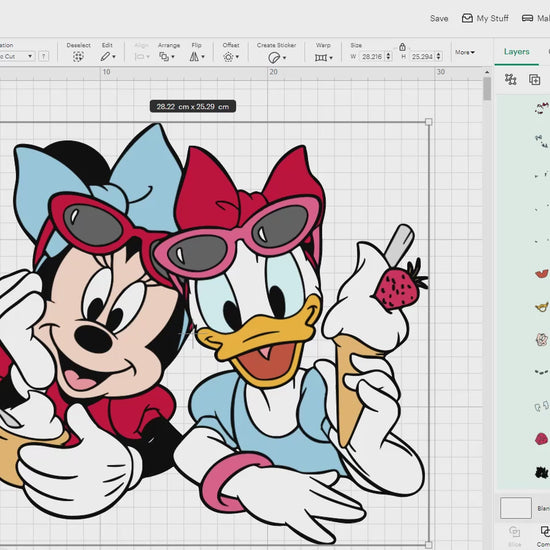Click Daisy's pink sunglasses on canvas
The height and width of the screenshot is (550, 550).
(239, 236)
